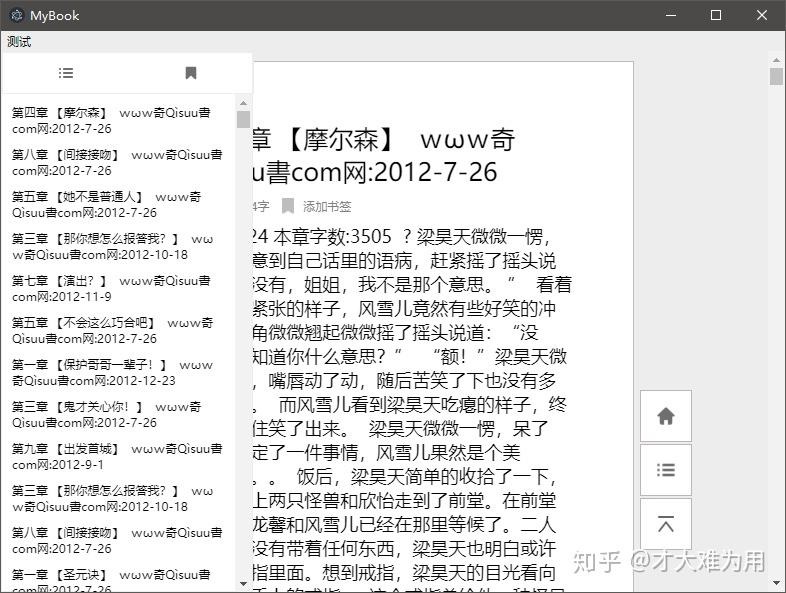Open the 测试 menu
The width and height of the screenshot is (786, 593).
pyautogui.click(x=19, y=42)
